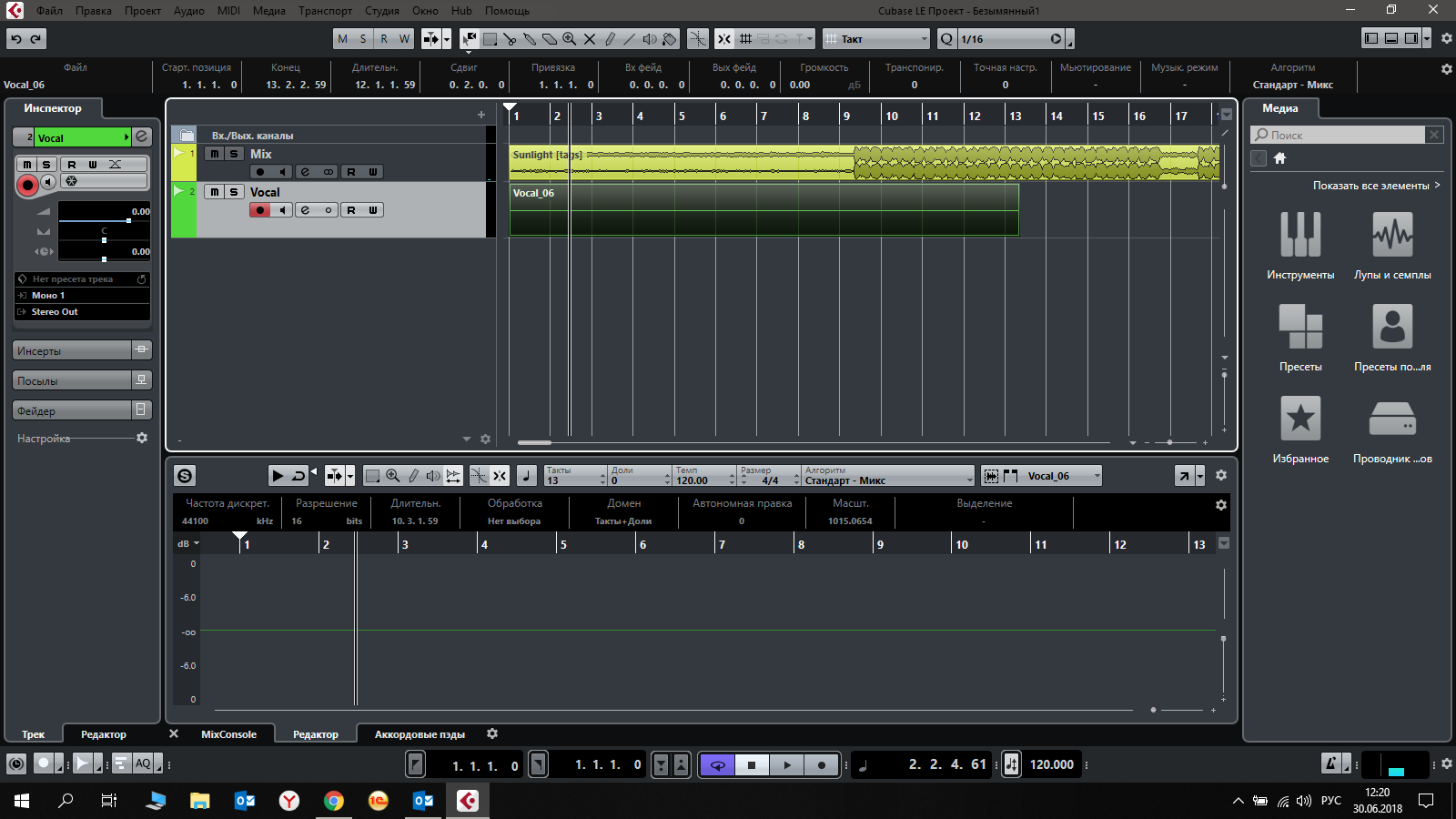
Task: Open Instruments in the Media panel
Action: 1300,246
